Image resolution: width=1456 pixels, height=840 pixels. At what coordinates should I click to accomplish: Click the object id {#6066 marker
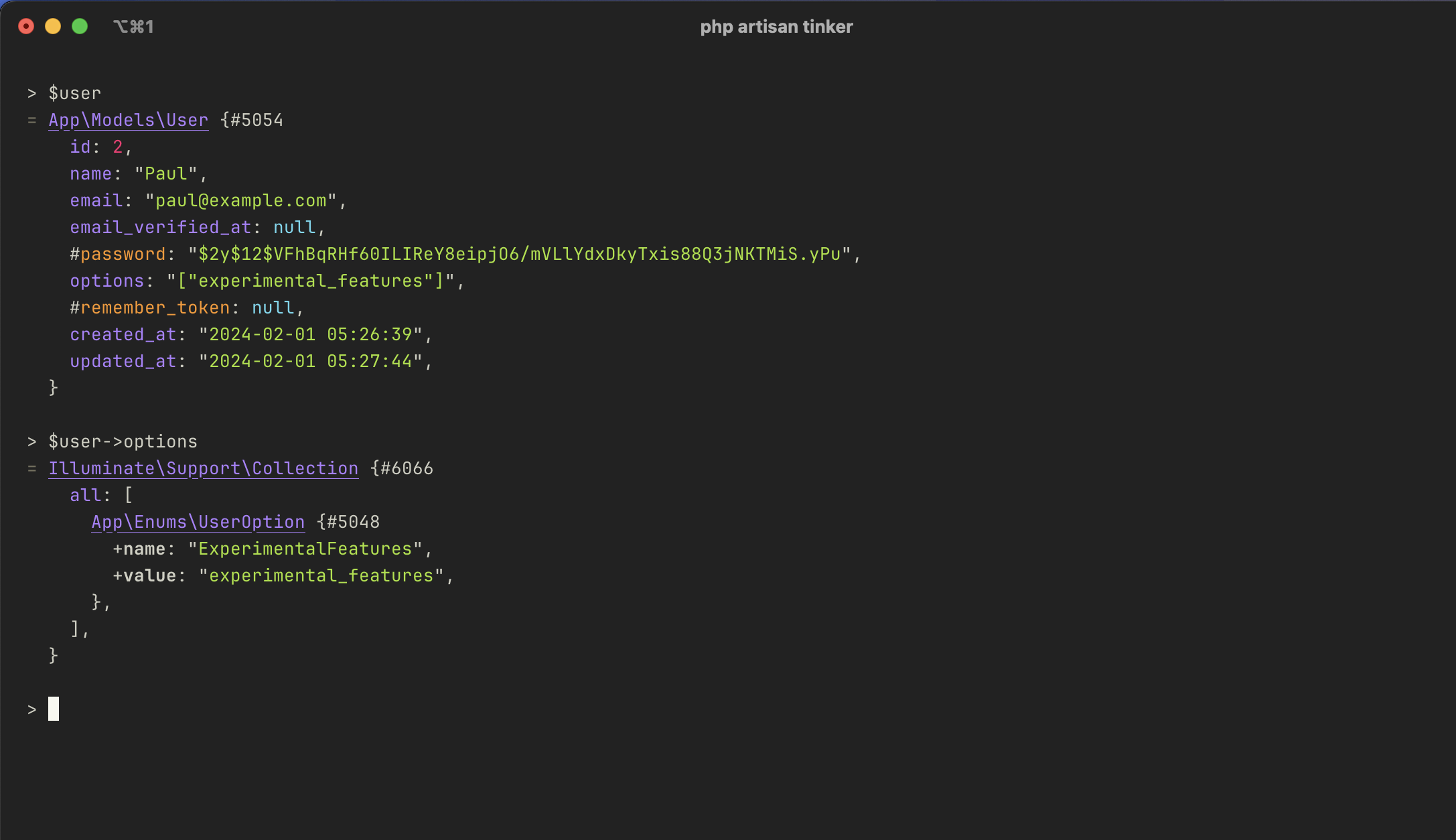[402, 469]
